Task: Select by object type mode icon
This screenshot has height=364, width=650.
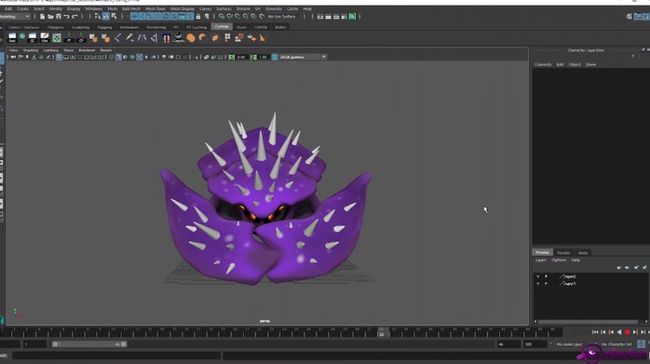Action: pos(106,17)
